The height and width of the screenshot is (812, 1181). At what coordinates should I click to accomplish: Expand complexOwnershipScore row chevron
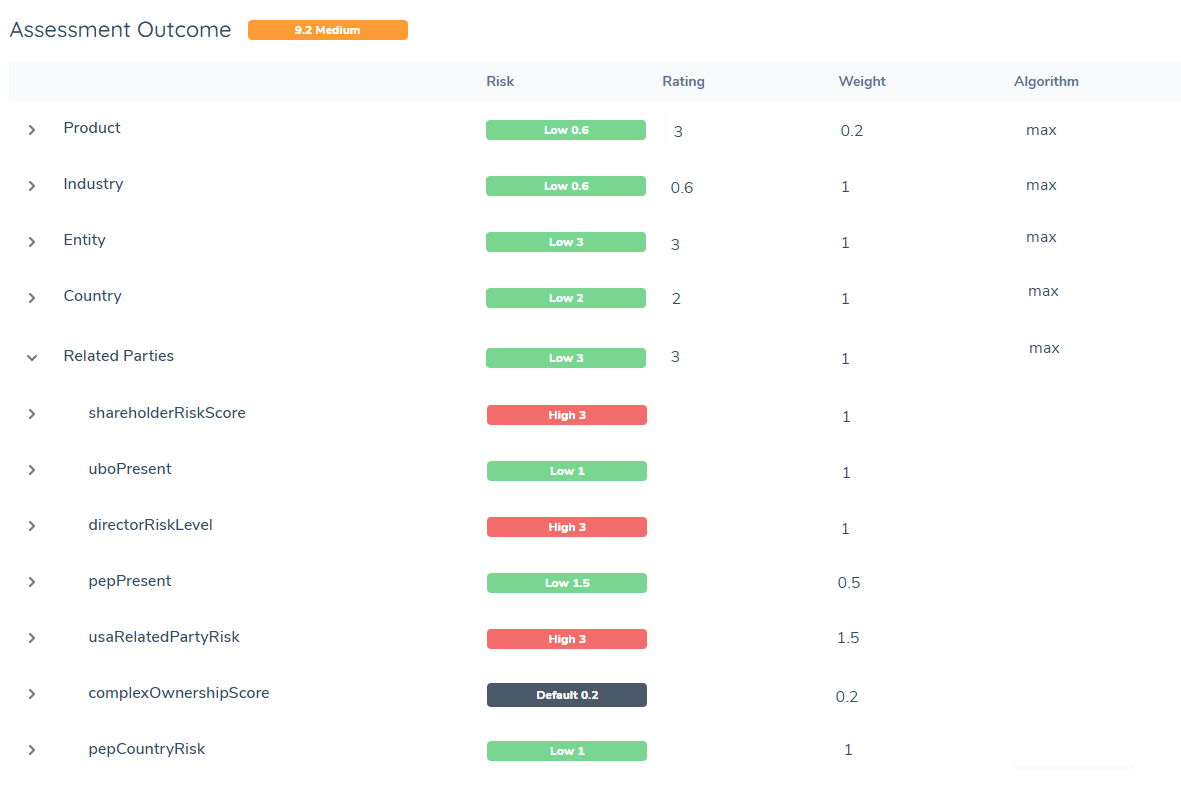(32, 694)
